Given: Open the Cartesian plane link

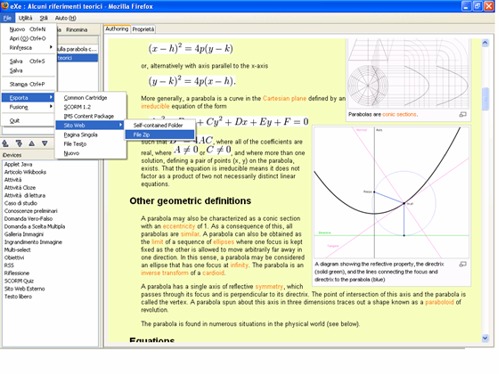Looking at the screenshot, I should (284, 98).
